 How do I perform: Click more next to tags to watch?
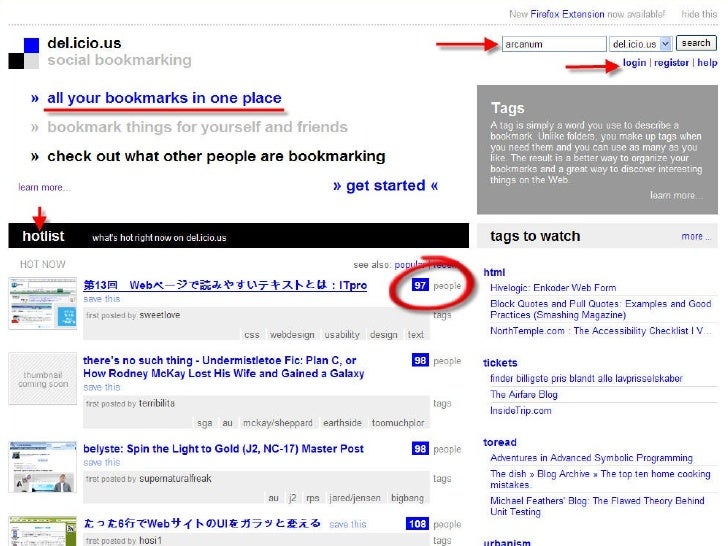tap(695, 236)
